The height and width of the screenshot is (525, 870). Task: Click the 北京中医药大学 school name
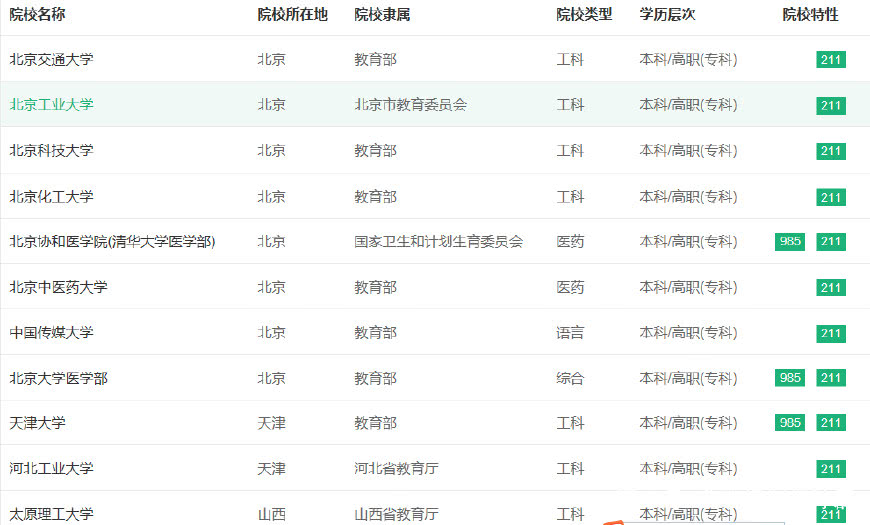click(59, 288)
